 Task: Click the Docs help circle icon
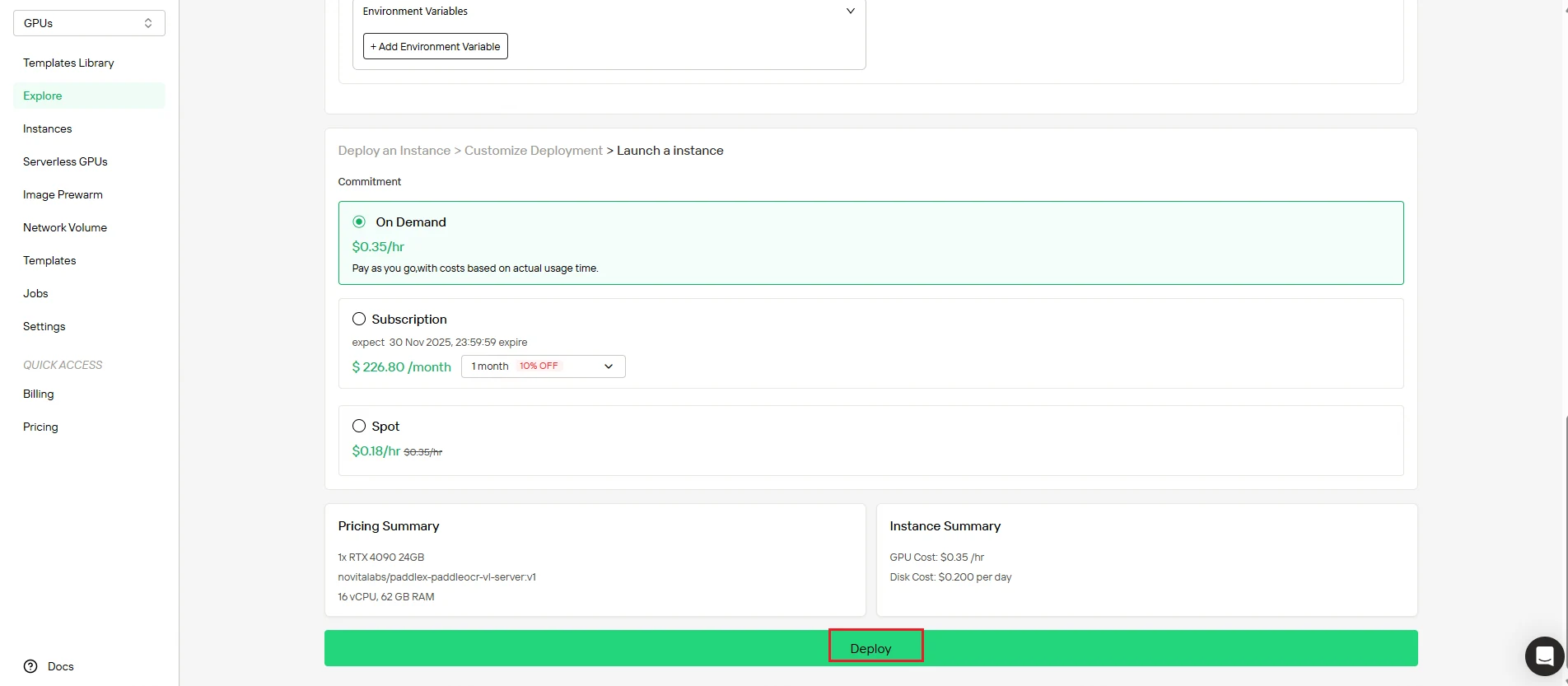click(x=30, y=666)
